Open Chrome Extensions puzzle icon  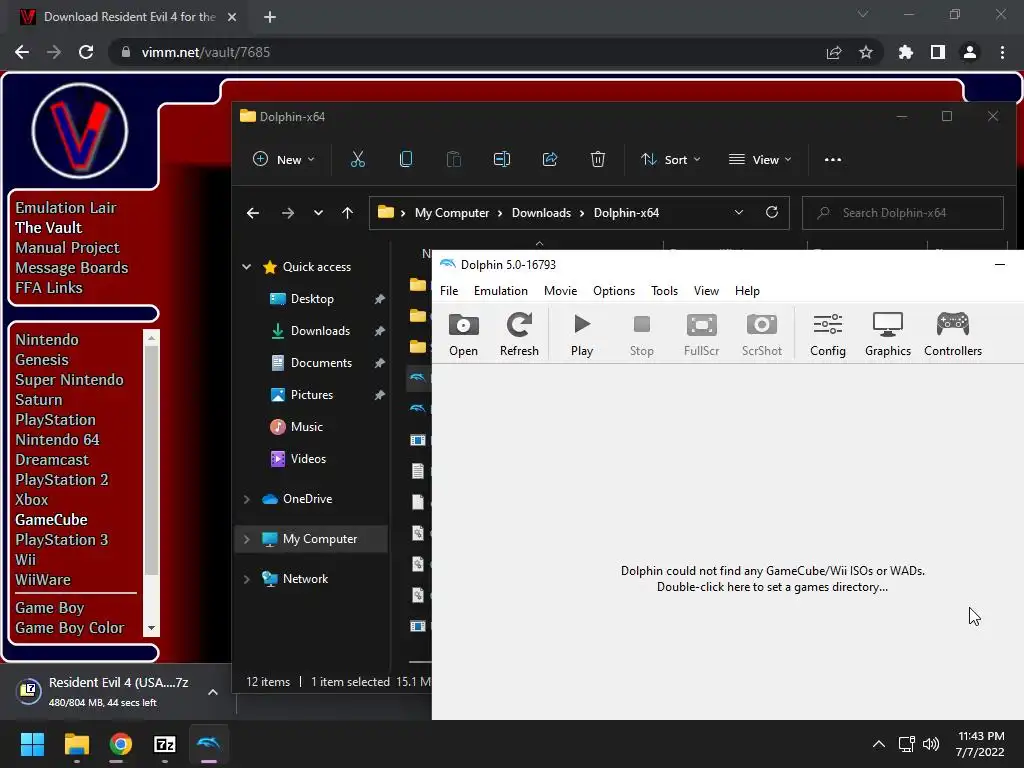(x=905, y=52)
